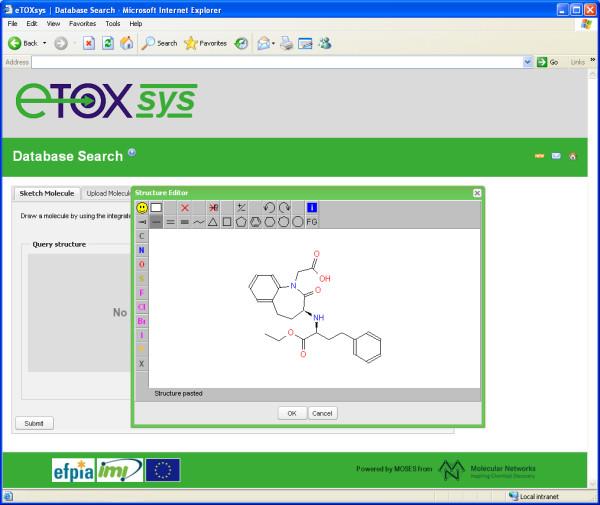Screen dimensions: 600x505
Task: Click the smiley face icon in Structure Editor
Action: (x=142, y=208)
